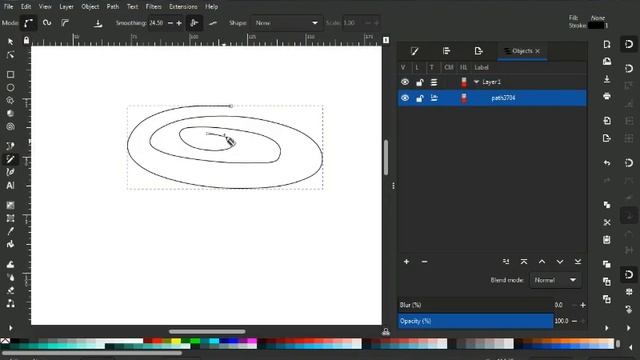Move selection down one step
Screen dimensions: 640x360
[x=560, y=262]
